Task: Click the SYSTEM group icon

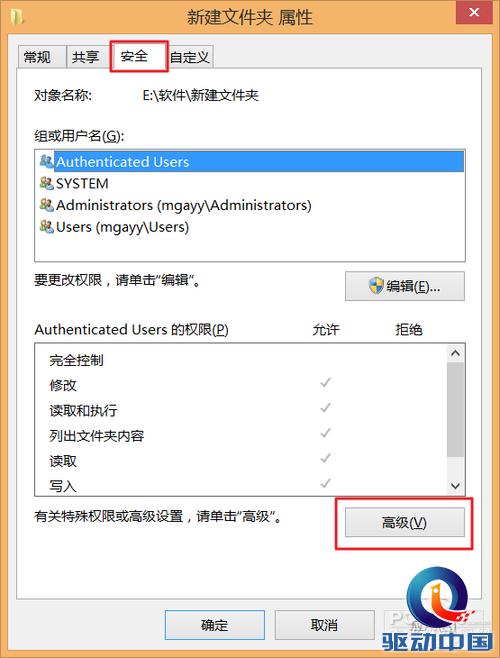Action: [x=46, y=183]
